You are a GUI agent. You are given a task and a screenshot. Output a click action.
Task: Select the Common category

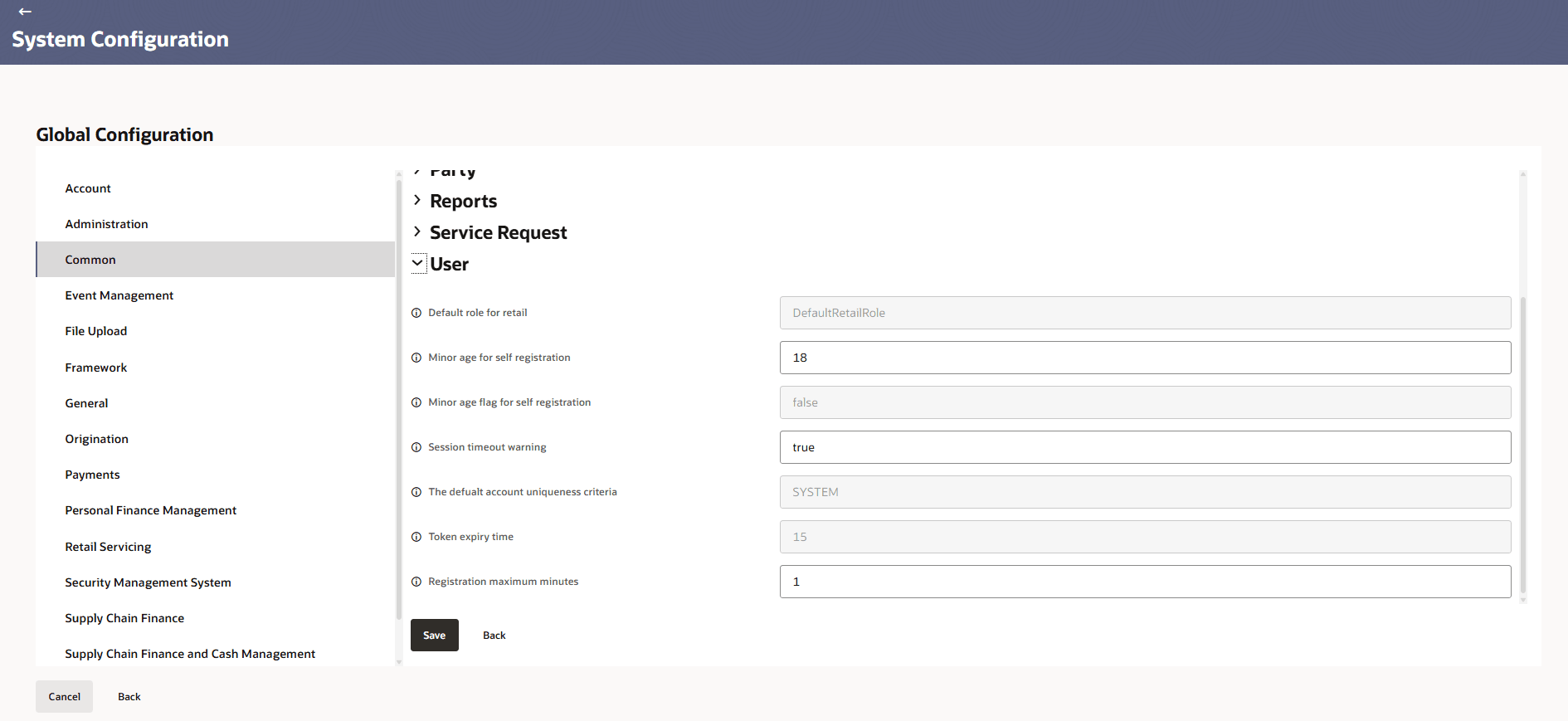tap(216, 260)
